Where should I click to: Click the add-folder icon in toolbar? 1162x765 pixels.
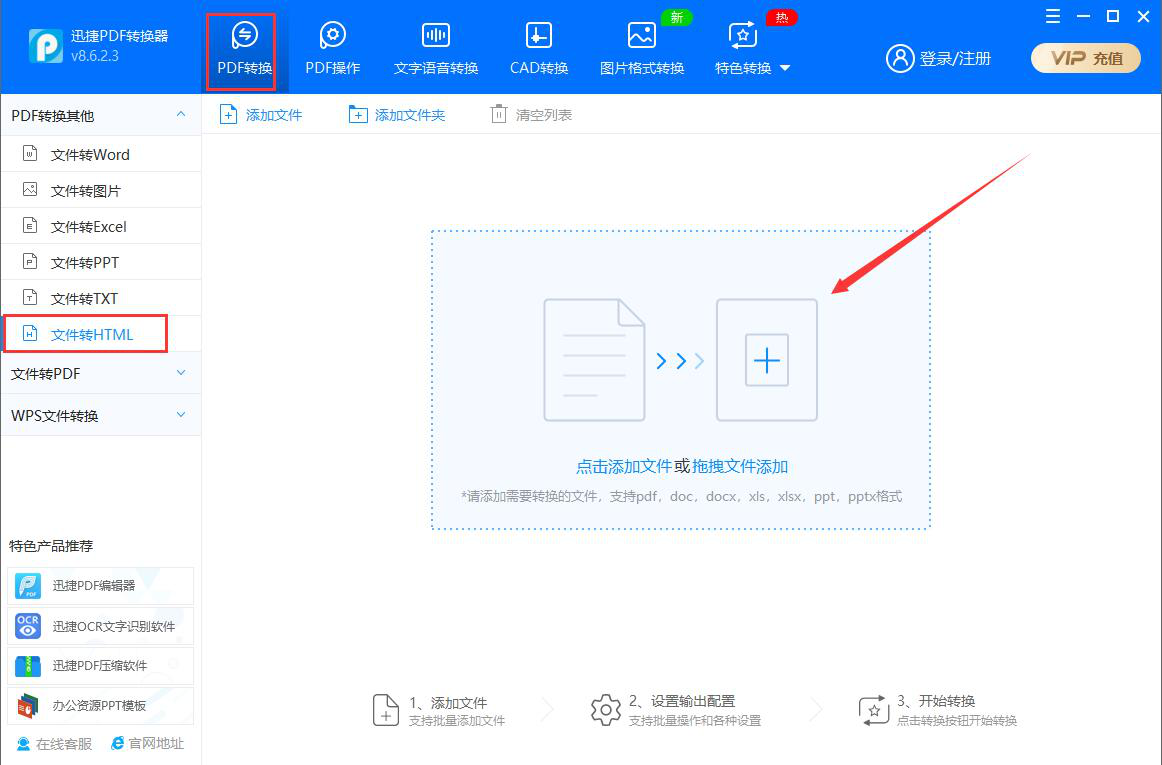click(358, 115)
